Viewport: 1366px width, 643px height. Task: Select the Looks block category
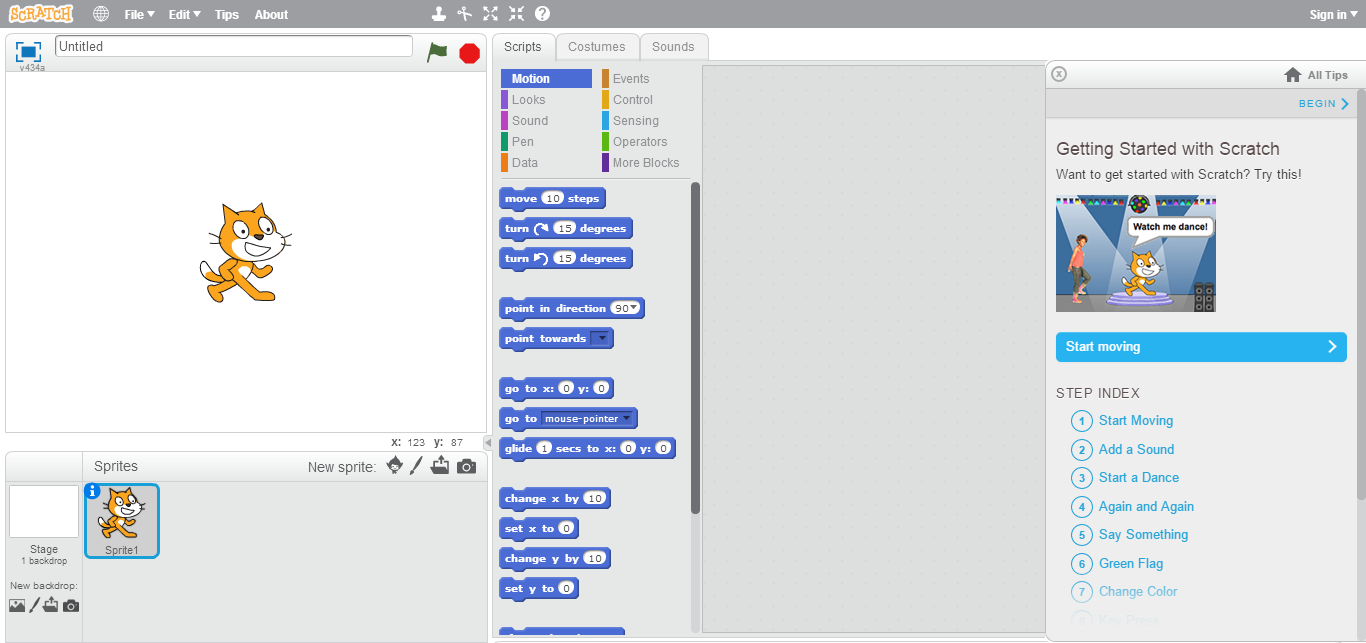pos(546,100)
